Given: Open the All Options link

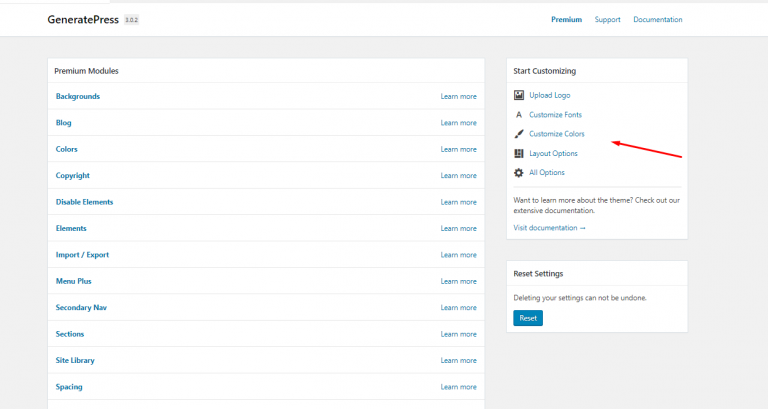Looking at the screenshot, I should click(x=547, y=172).
